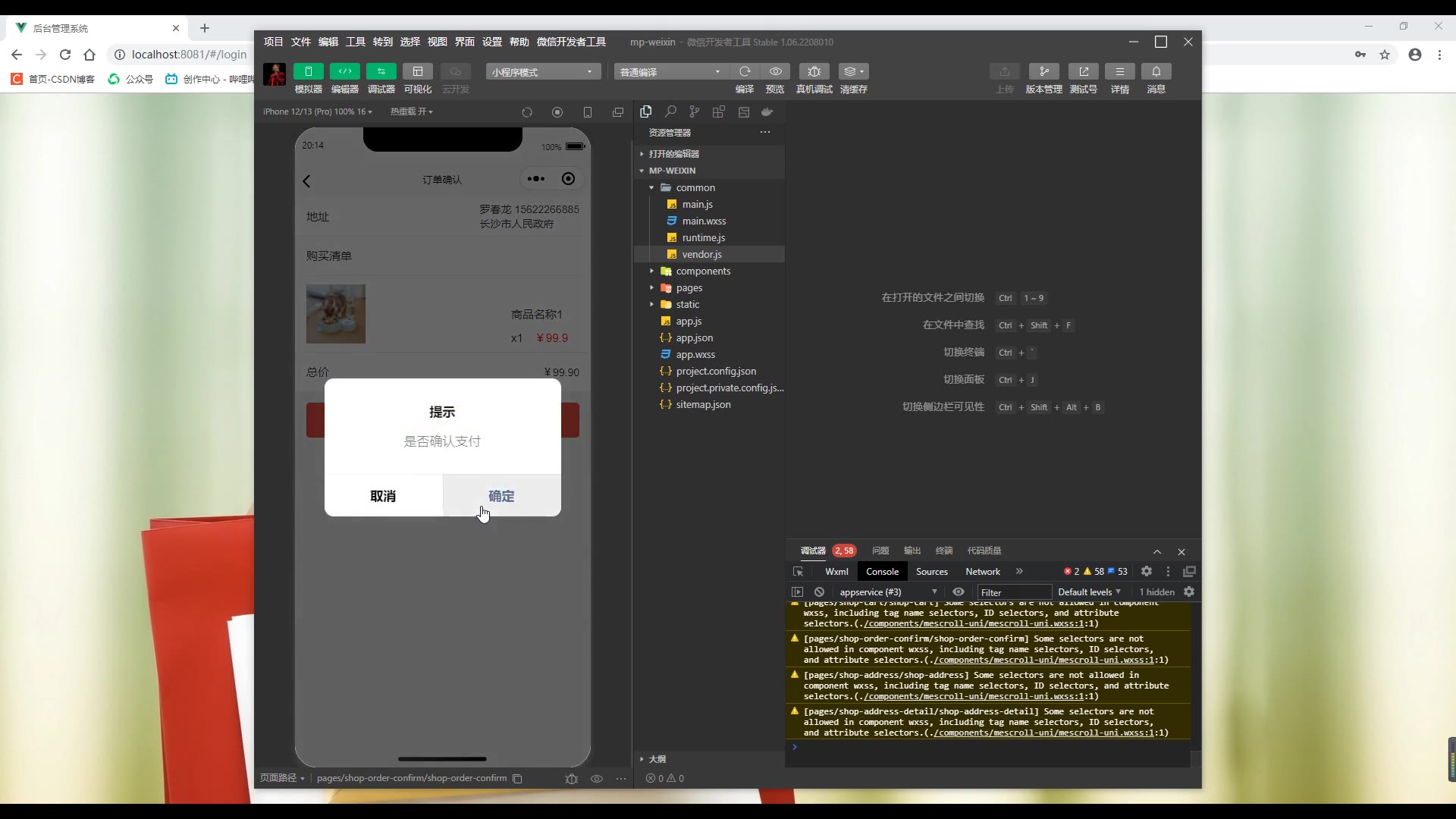This screenshot has width=1456, height=819.
Task: Collapse the common folder
Action: point(709,187)
